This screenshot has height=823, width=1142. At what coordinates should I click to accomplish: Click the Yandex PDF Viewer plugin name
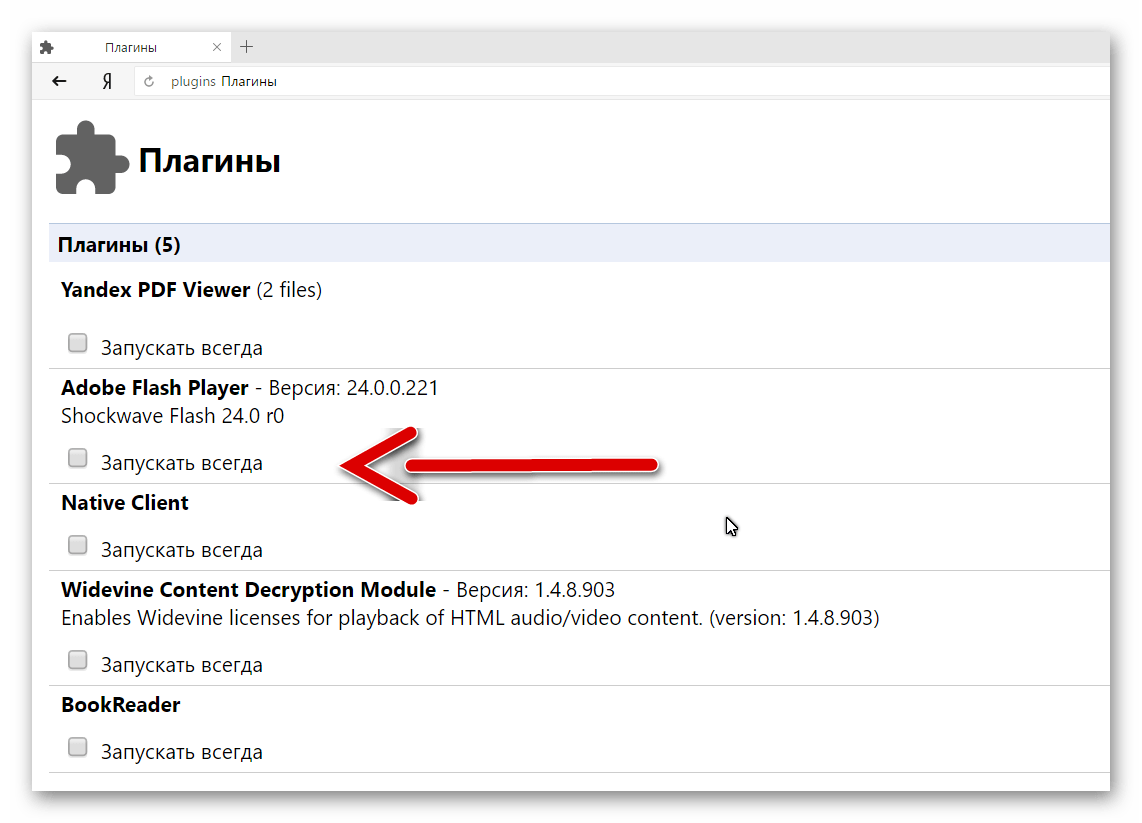click(x=155, y=290)
